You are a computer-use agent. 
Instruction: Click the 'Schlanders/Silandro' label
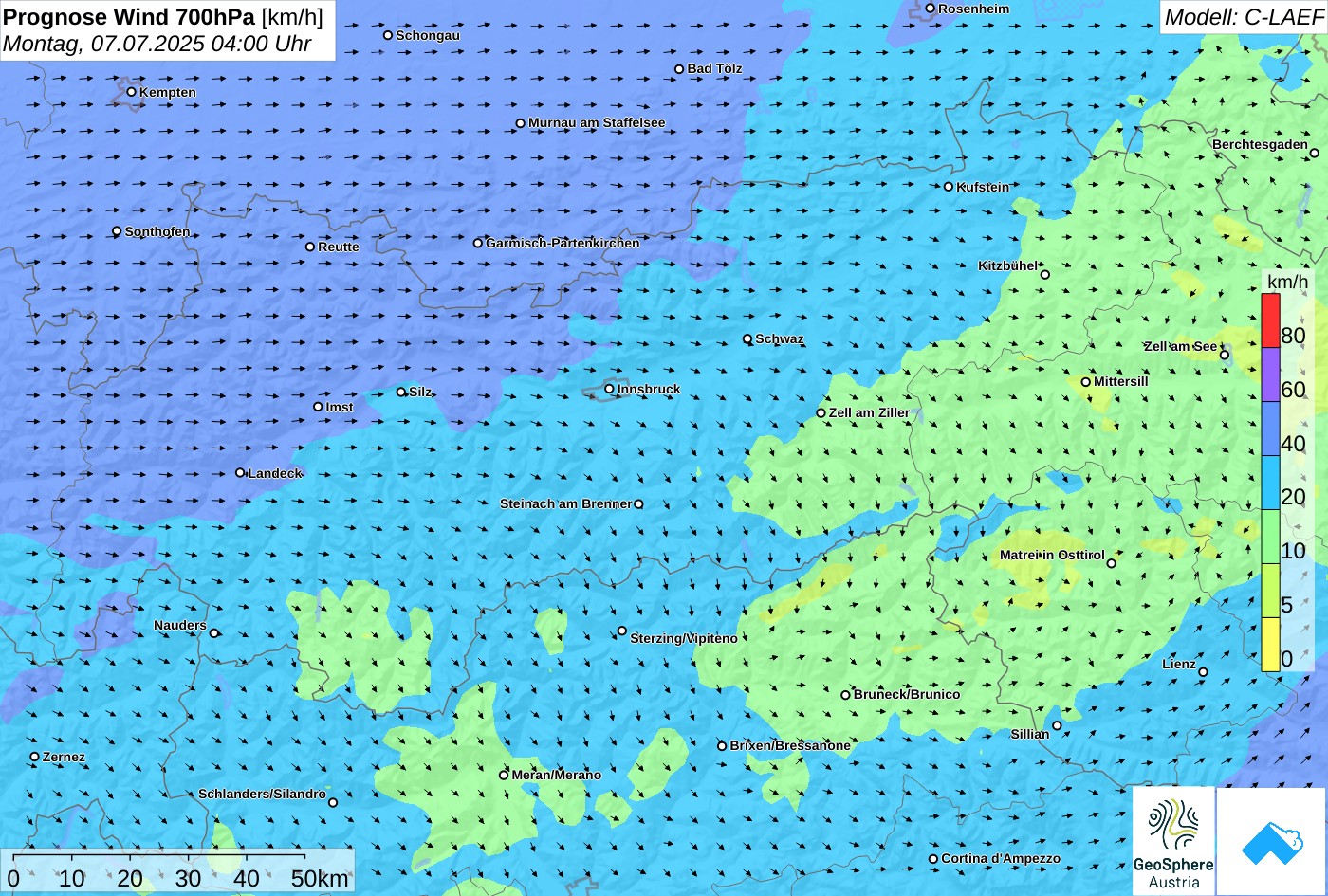262,795
